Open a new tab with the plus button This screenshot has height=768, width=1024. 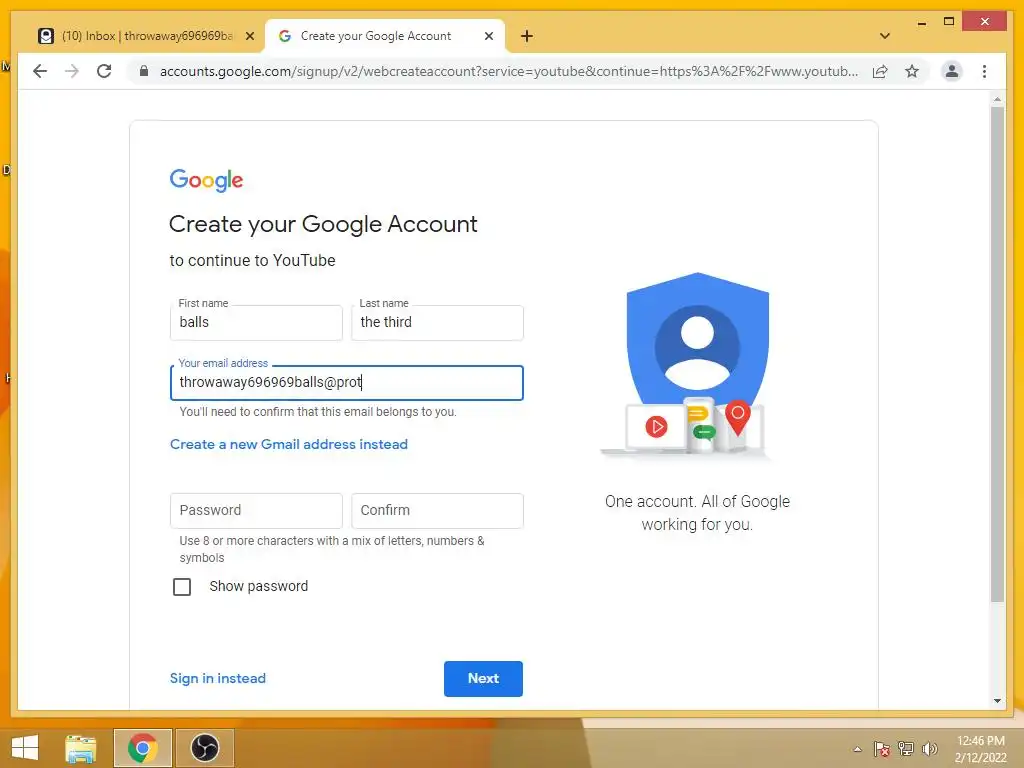(x=527, y=36)
